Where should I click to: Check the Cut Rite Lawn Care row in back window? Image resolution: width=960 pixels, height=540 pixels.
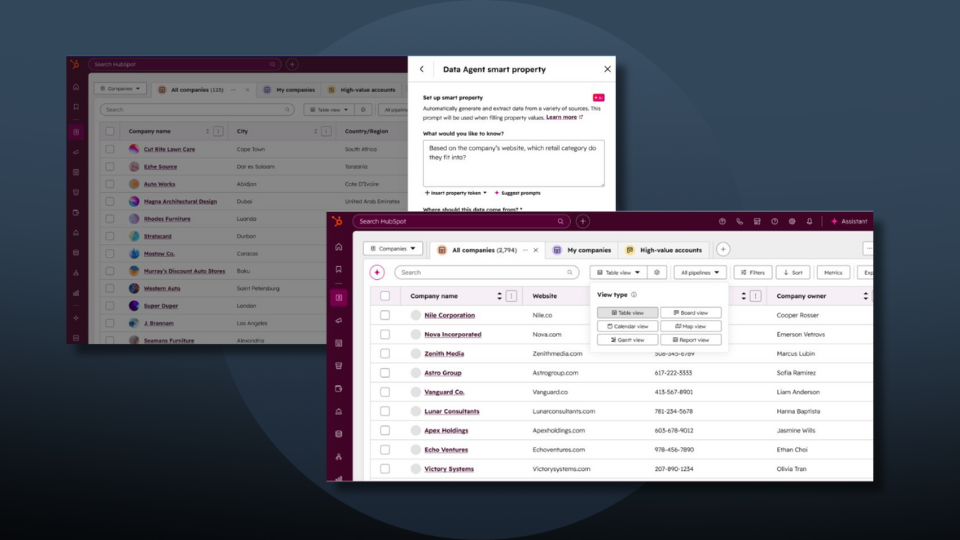(110, 149)
